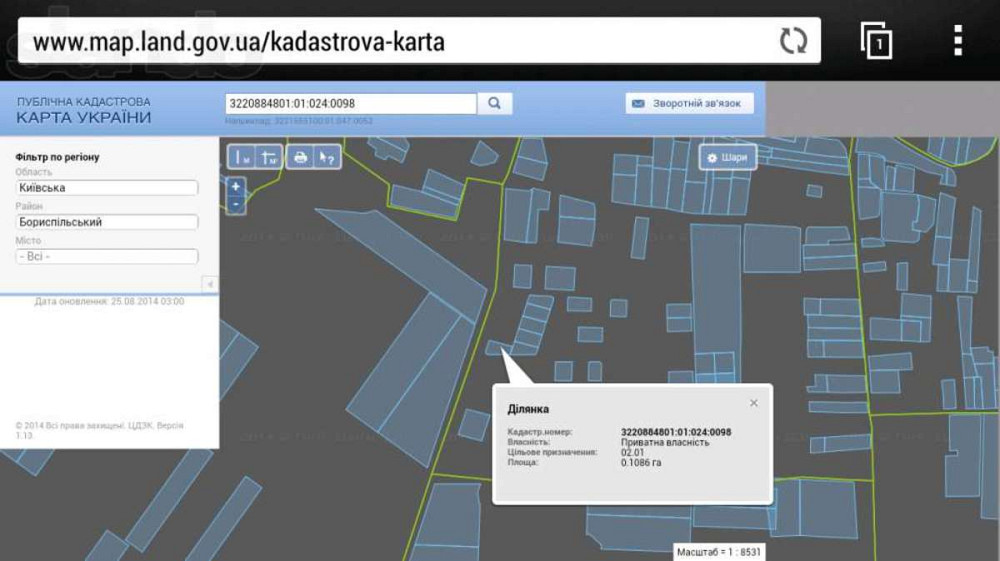Select the area measurement tool
This screenshot has height=561, width=1000.
[x=268, y=157]
